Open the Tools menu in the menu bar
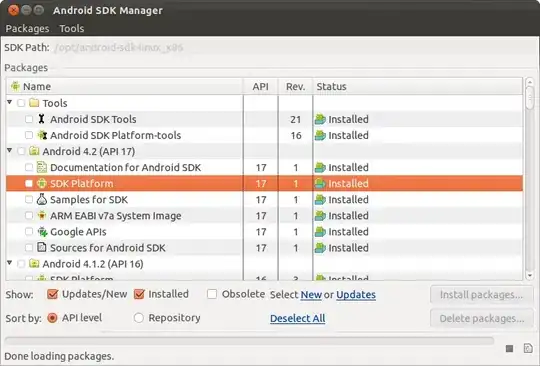540x366 pixels. pyautogui.click(x=72, y=28)
